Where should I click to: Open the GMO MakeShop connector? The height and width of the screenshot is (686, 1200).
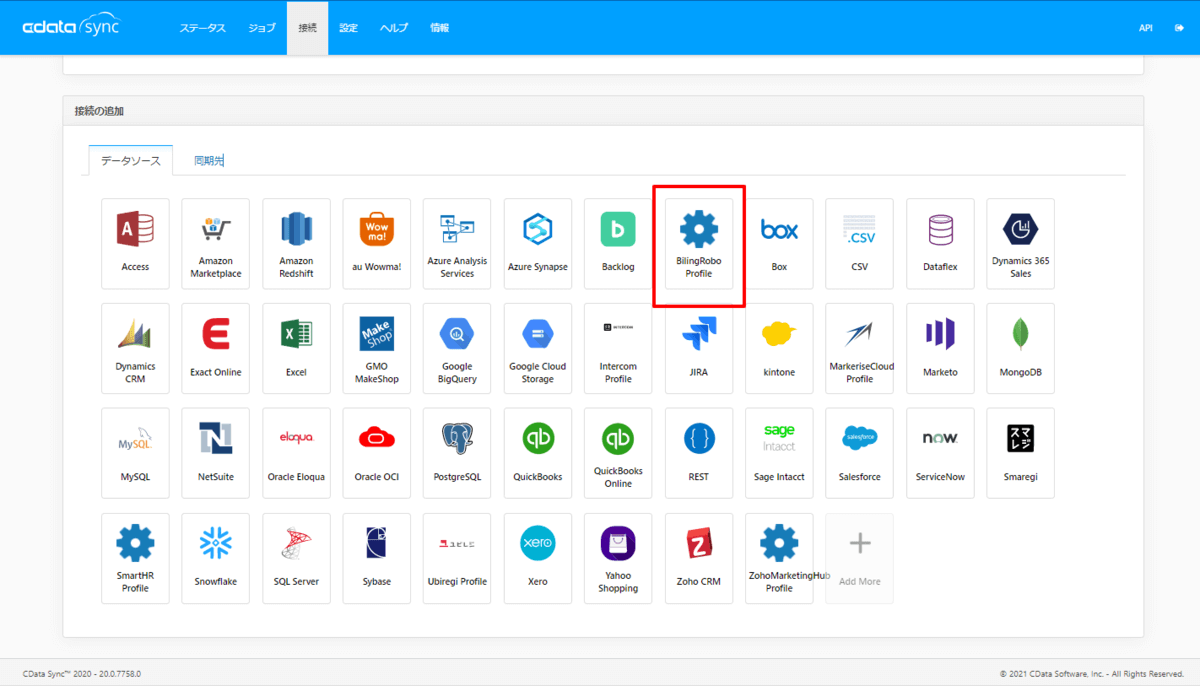coord(376,348)
